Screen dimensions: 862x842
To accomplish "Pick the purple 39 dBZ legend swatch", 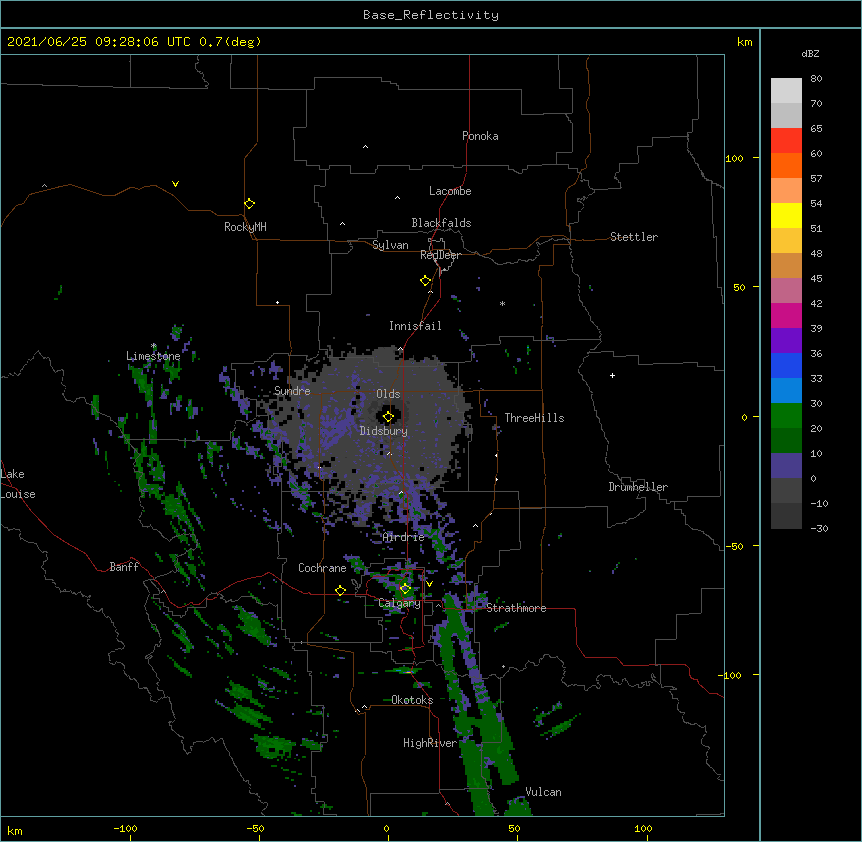I will point(786,340).
